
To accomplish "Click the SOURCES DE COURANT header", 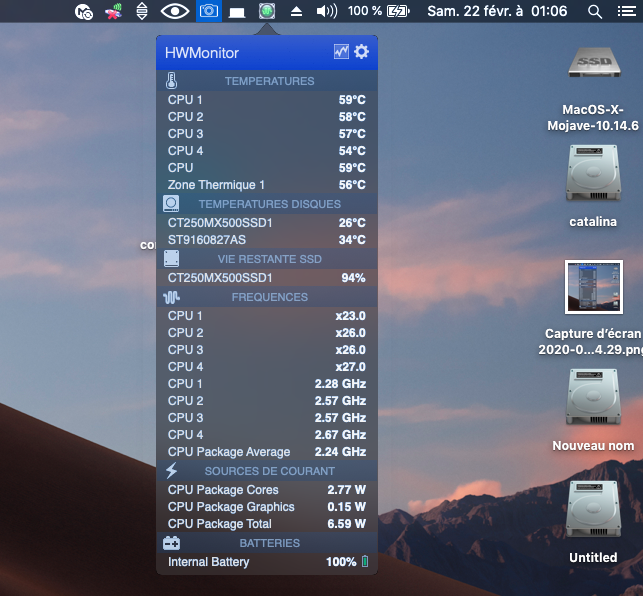I will point(267,471).
